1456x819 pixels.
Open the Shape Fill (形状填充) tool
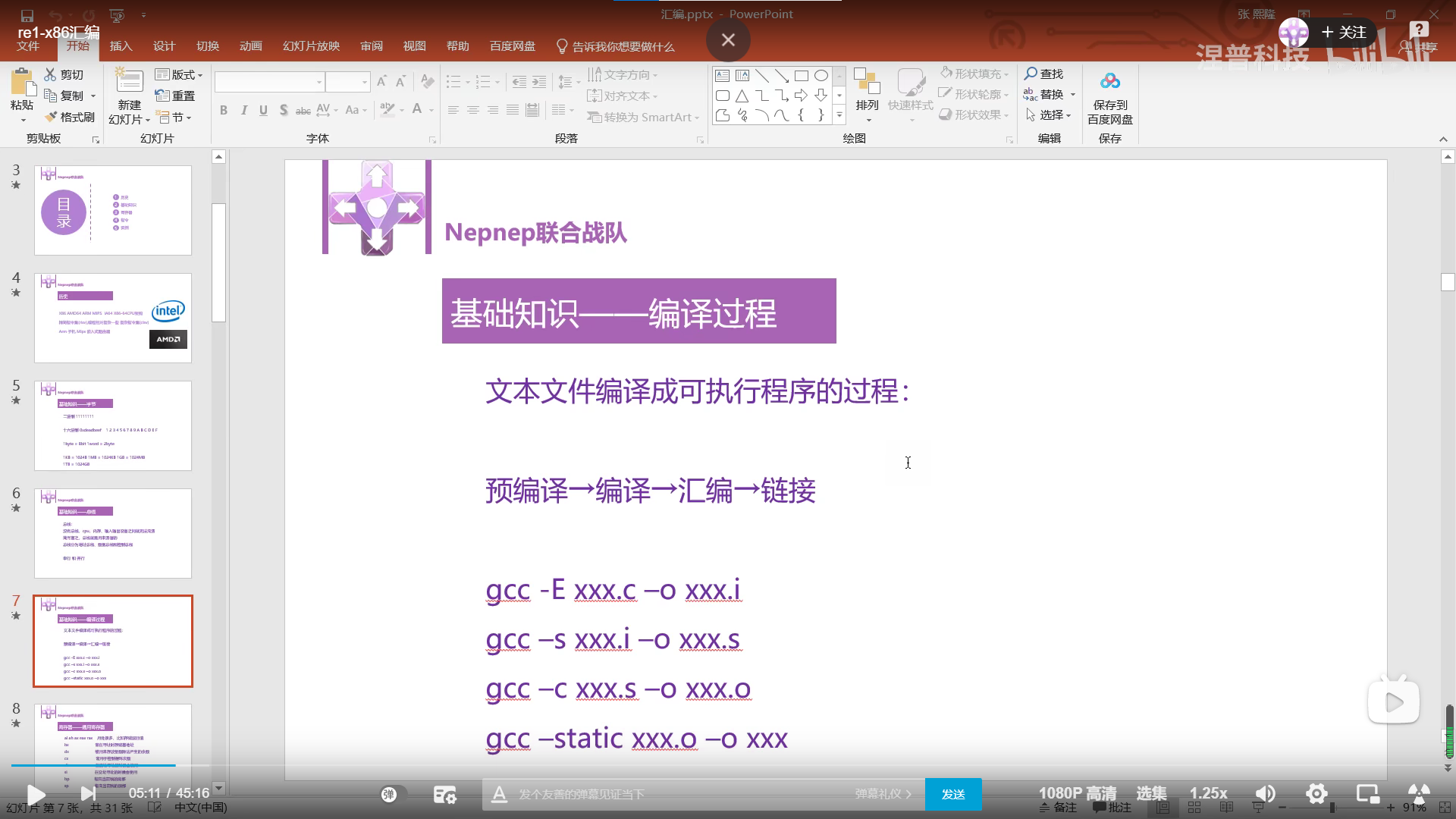point(976,73)
